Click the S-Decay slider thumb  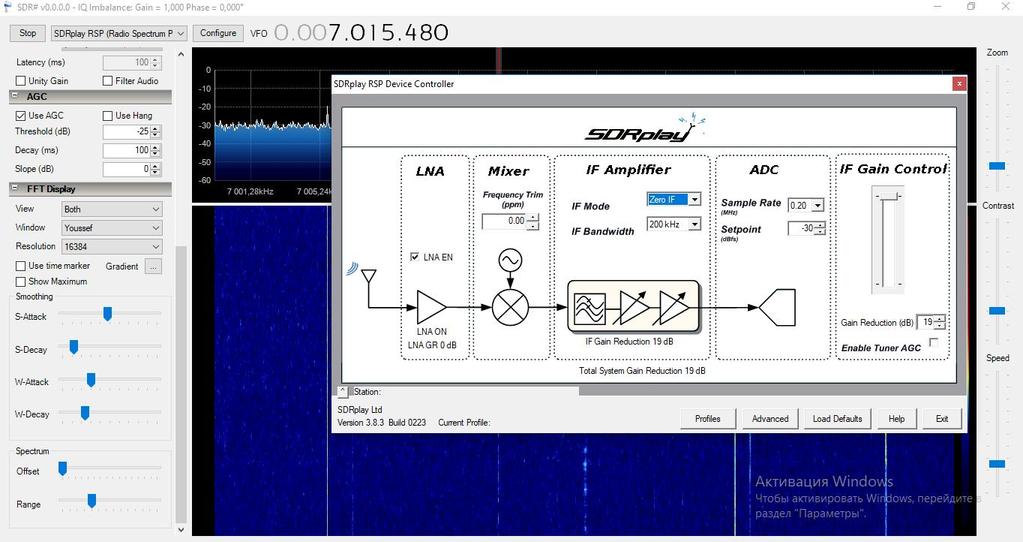coord(74,347)
